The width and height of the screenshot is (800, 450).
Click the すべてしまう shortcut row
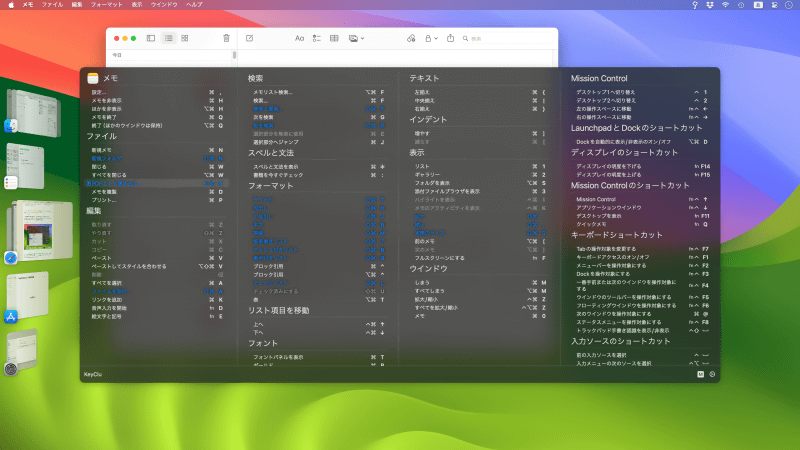coord(480,291)
